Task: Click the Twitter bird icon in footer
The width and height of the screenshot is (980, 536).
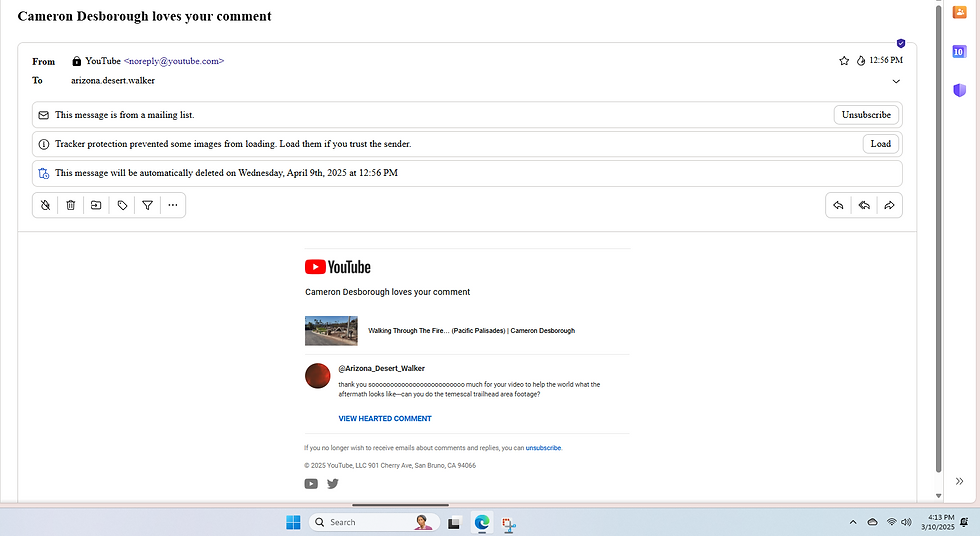Action: click(x=332, y=484)
